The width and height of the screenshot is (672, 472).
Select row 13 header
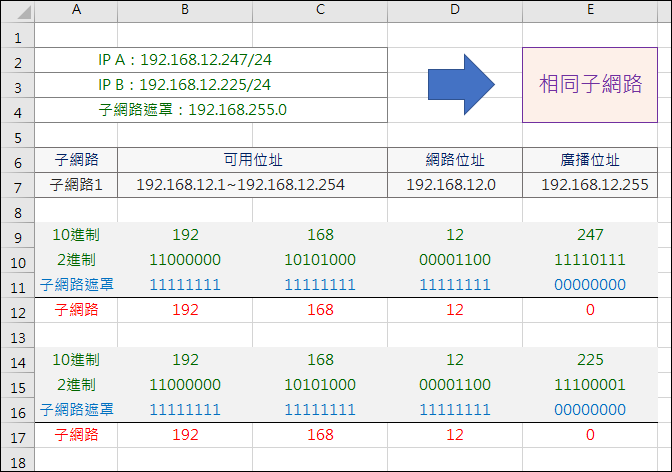pyautogui.click(x=18, y=336)
